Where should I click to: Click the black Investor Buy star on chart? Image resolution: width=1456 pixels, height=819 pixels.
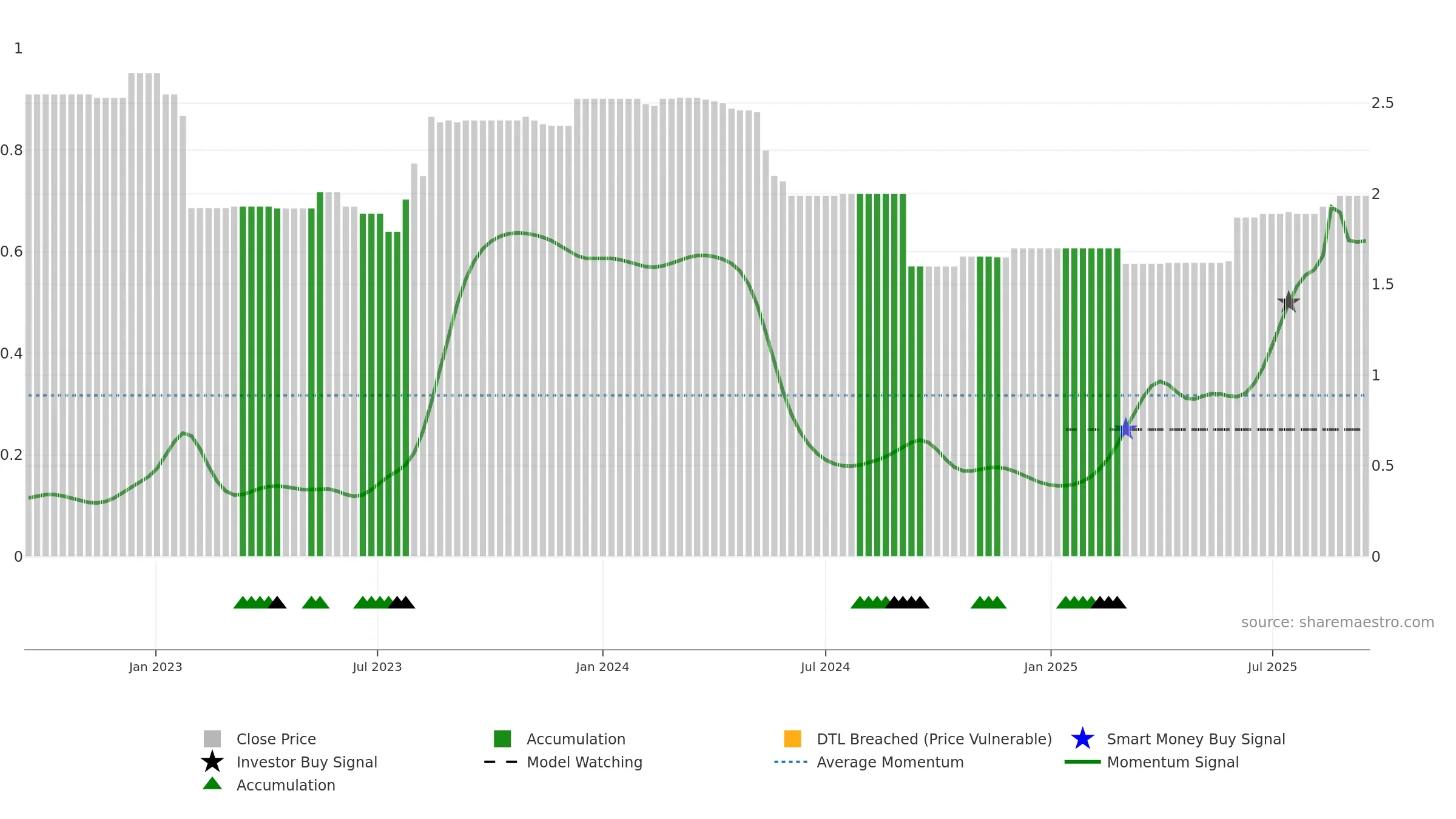click(x=1289, y=302)
